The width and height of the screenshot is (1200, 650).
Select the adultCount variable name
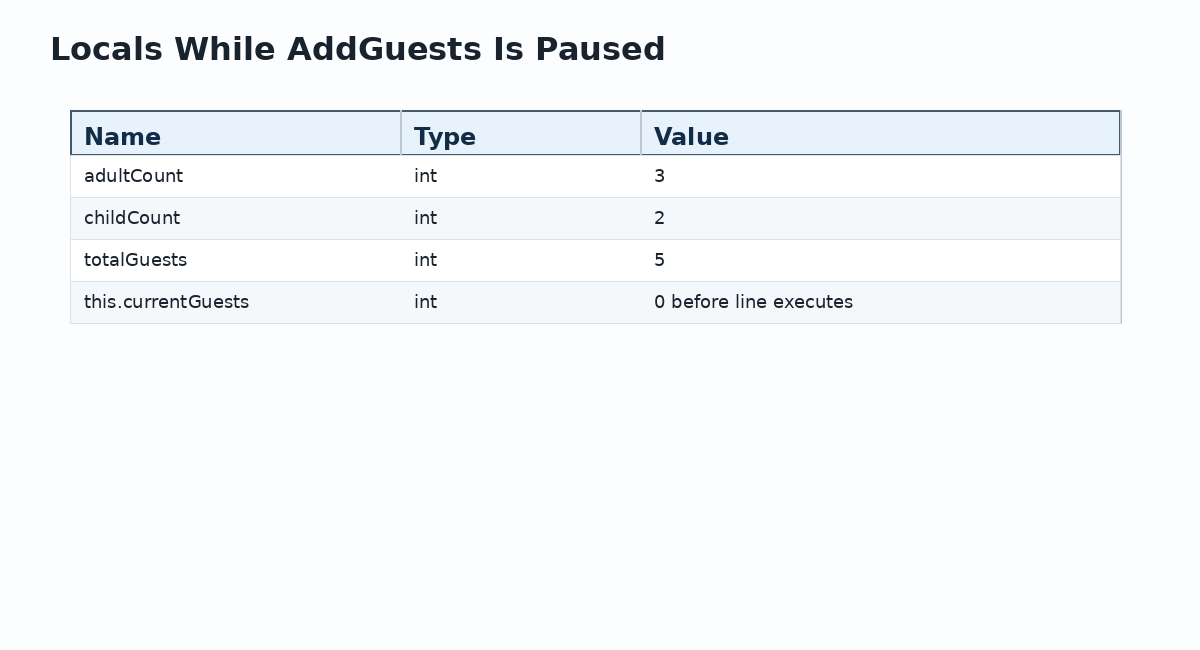click(x=133, y=176)
